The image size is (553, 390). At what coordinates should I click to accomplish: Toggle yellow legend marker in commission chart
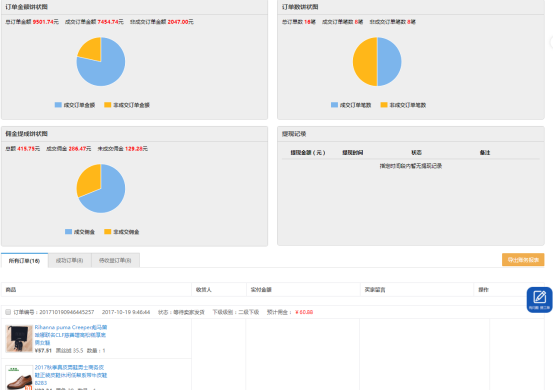pyautogui.click(x=108, y=232)
